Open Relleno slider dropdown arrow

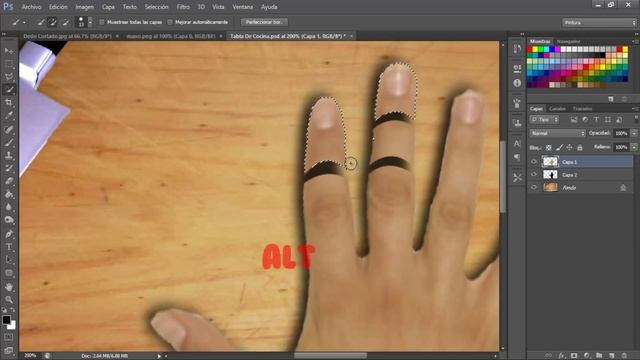634,147
